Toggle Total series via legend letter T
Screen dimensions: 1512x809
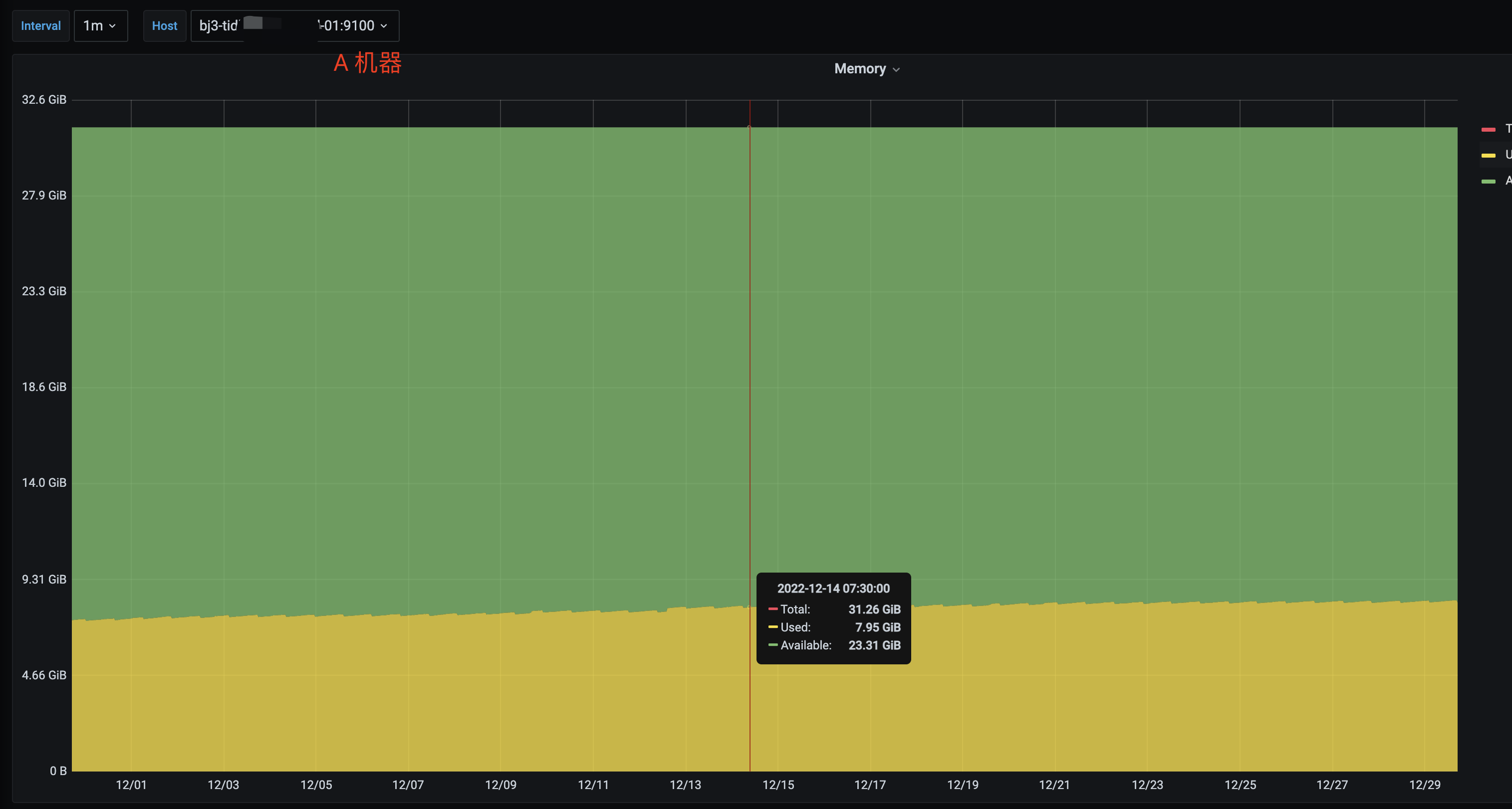click(1508, 129)
